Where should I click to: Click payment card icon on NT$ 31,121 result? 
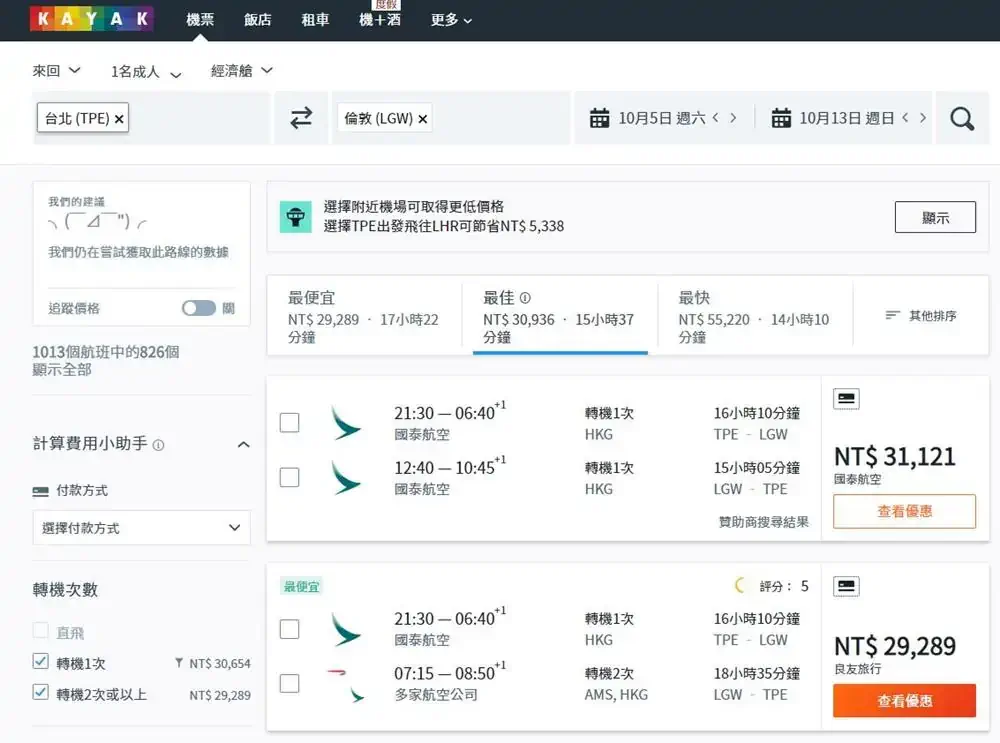pos(846,399)
